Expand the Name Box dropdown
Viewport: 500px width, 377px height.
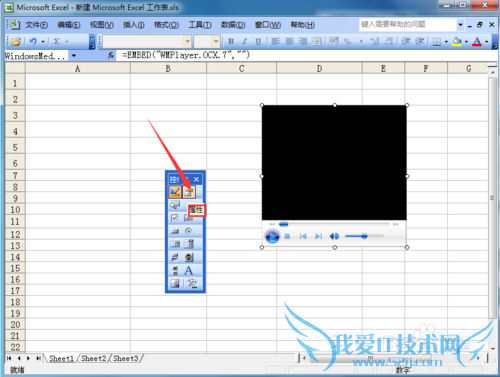tap(74, 56)
